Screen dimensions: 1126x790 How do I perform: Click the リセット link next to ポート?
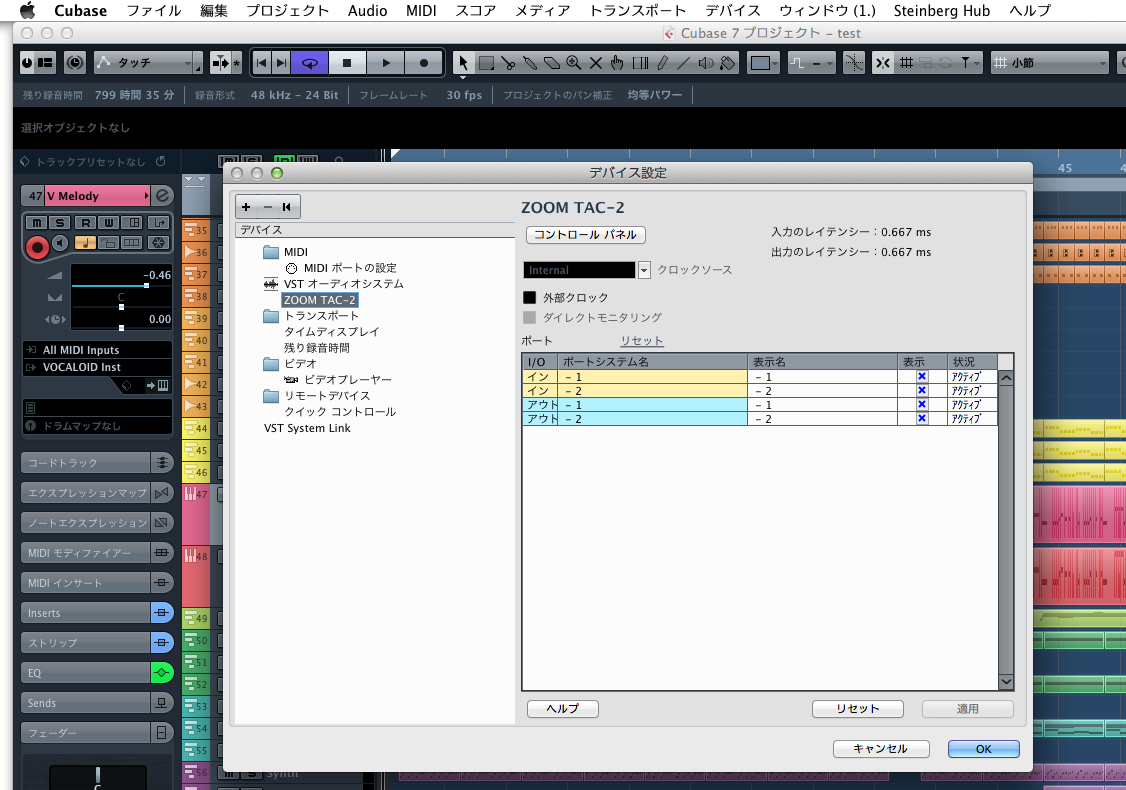click(642, 340)
